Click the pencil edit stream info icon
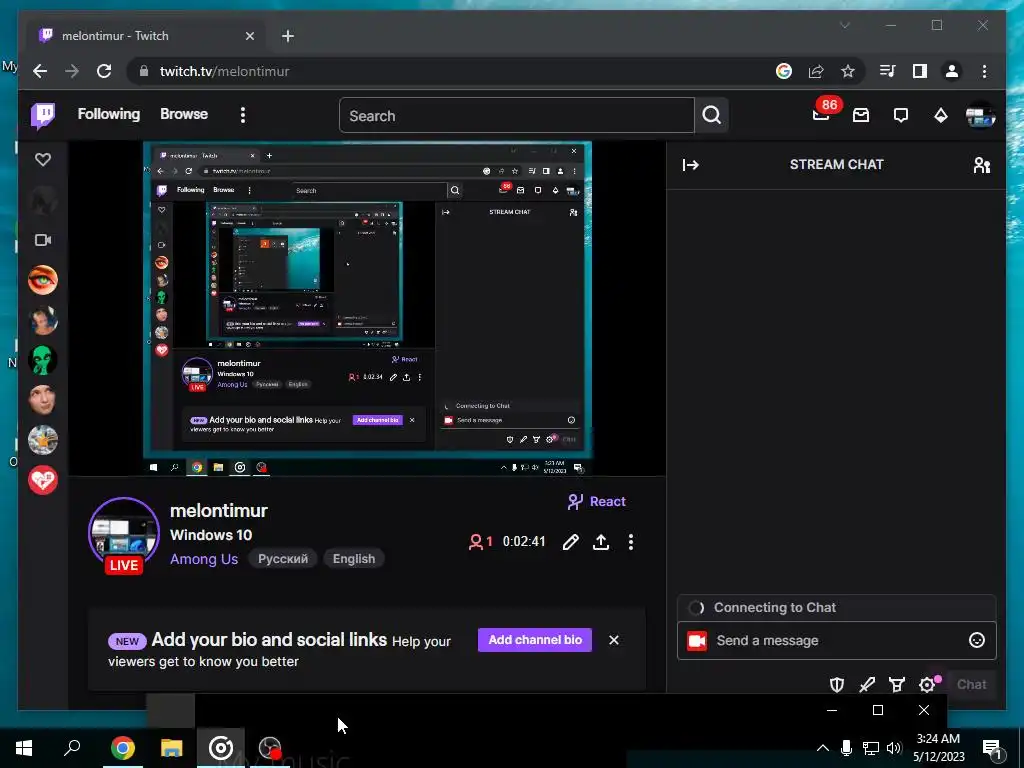 [571, 542]
